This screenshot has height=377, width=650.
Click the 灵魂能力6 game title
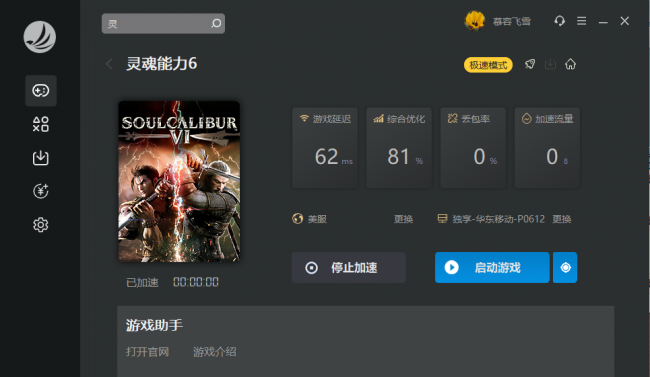[x=162, y=64]
